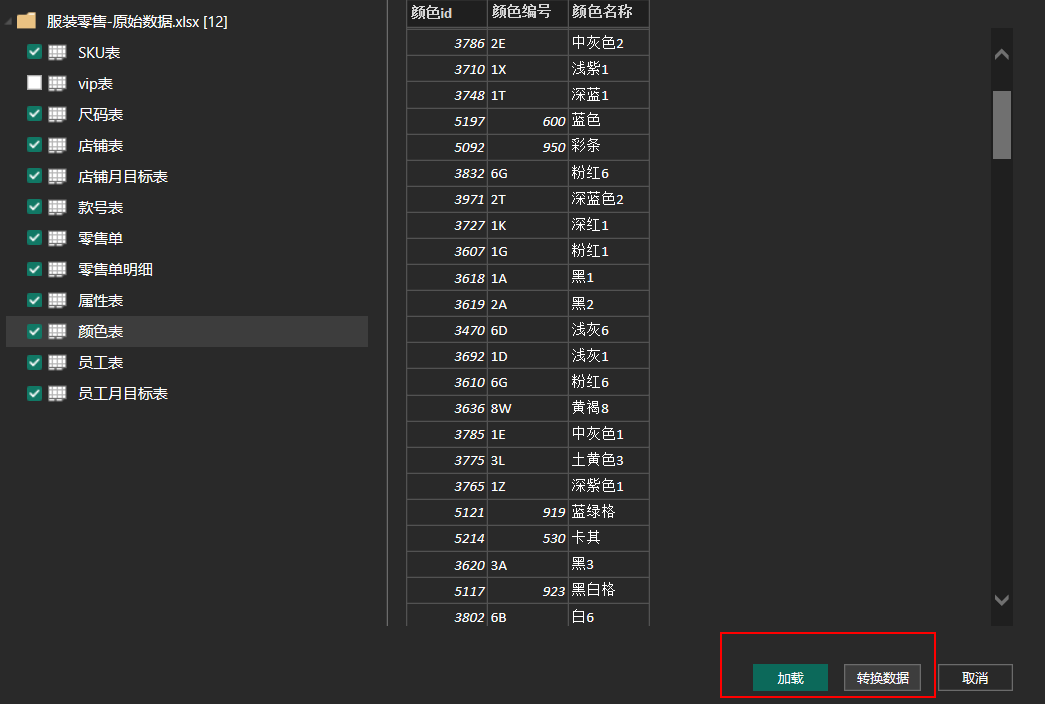Click the folder icon of 服装零售-原始数据.xlsx

pyautogui.click(x=27, y=21)
